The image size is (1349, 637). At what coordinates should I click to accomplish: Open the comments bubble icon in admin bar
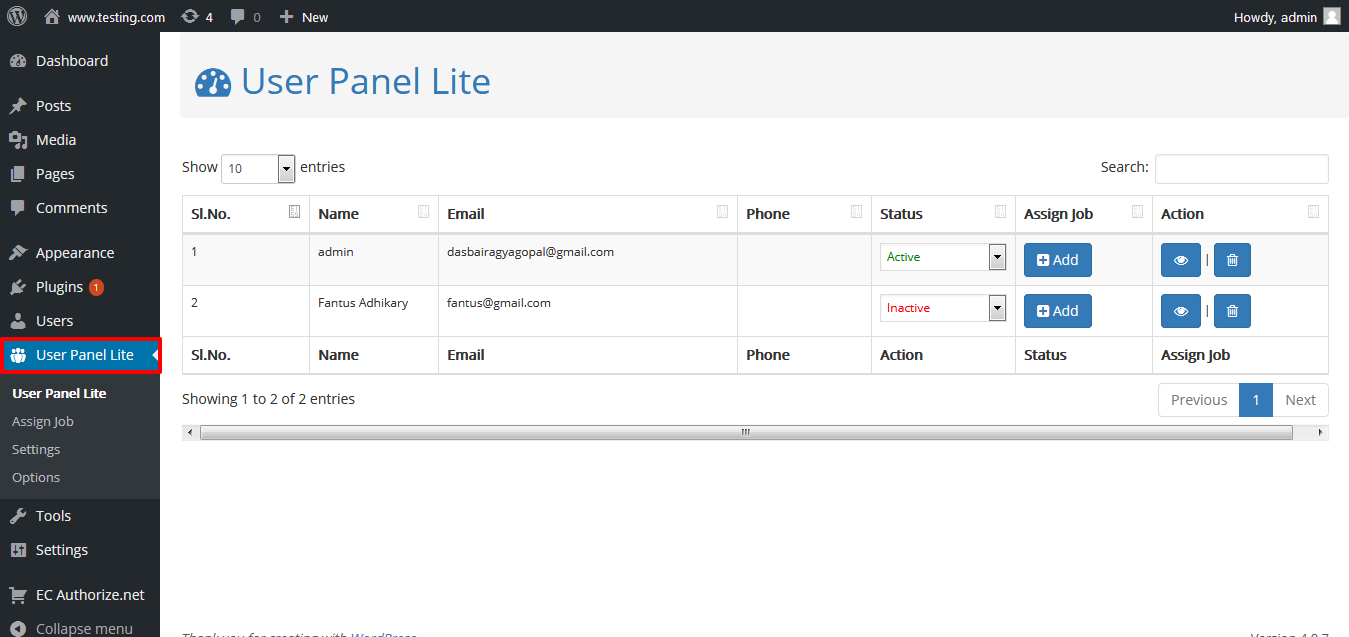(x=237, y=17)
